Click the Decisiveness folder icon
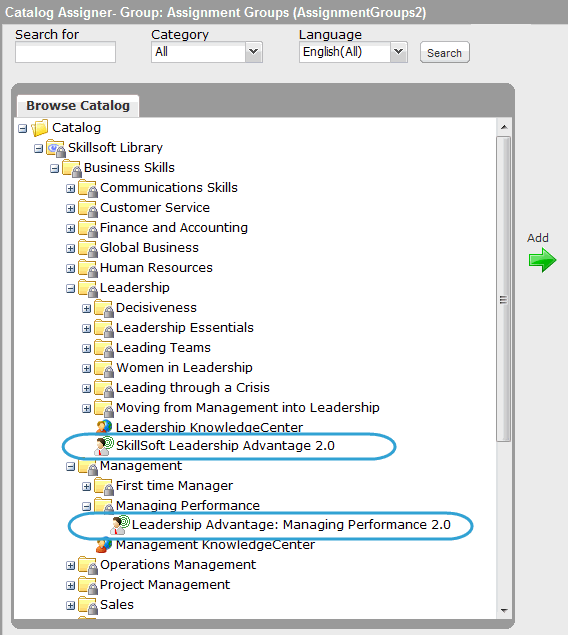The image size is (568, 635). click(x=104, y=308)
